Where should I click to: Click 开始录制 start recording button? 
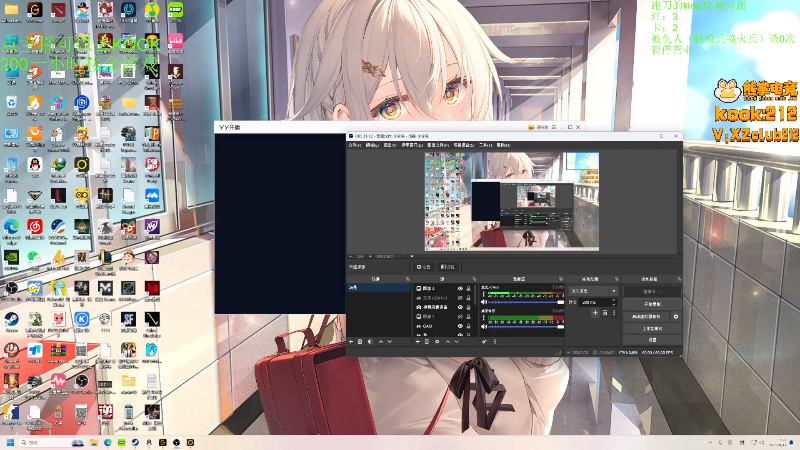[653, 304]
